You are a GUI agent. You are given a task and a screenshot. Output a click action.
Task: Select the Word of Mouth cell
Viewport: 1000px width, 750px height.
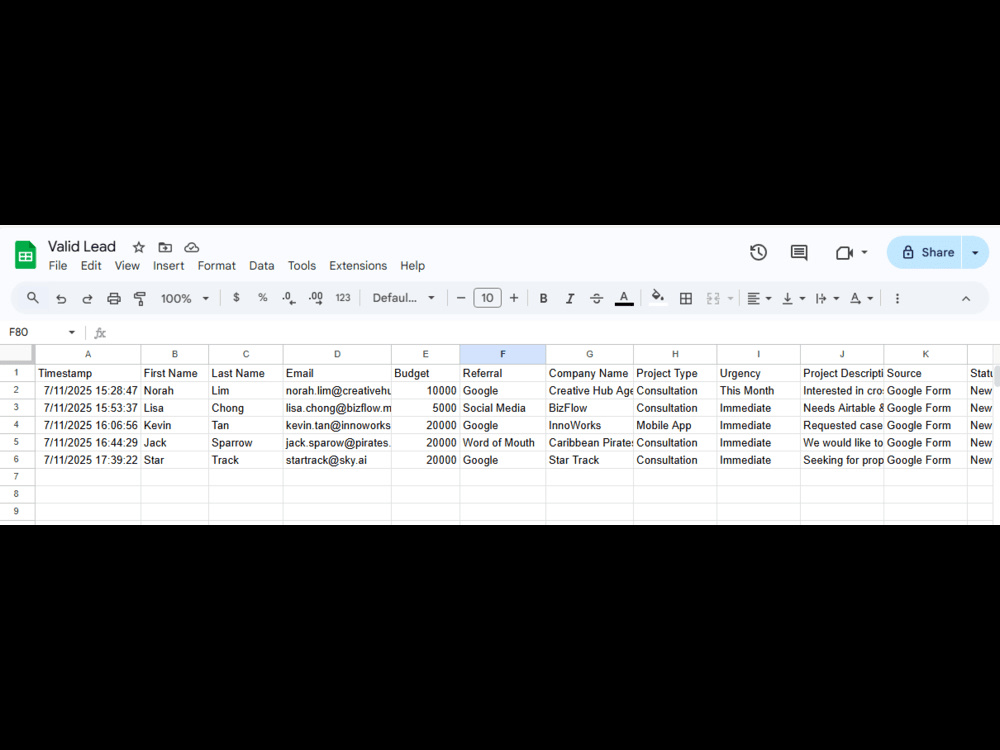coord(503,443)
